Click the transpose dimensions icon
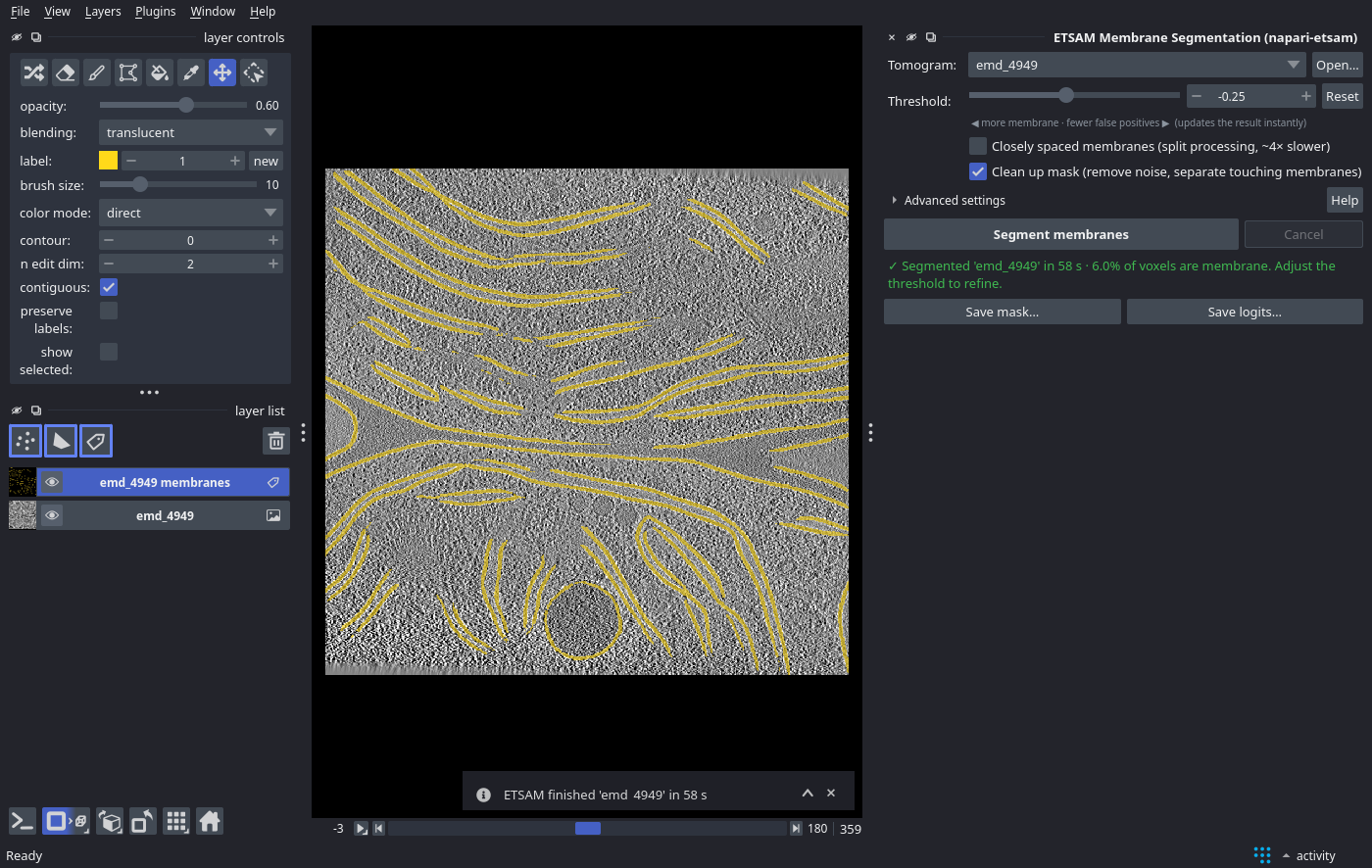The image size is (1372, 868). [142, 821]
